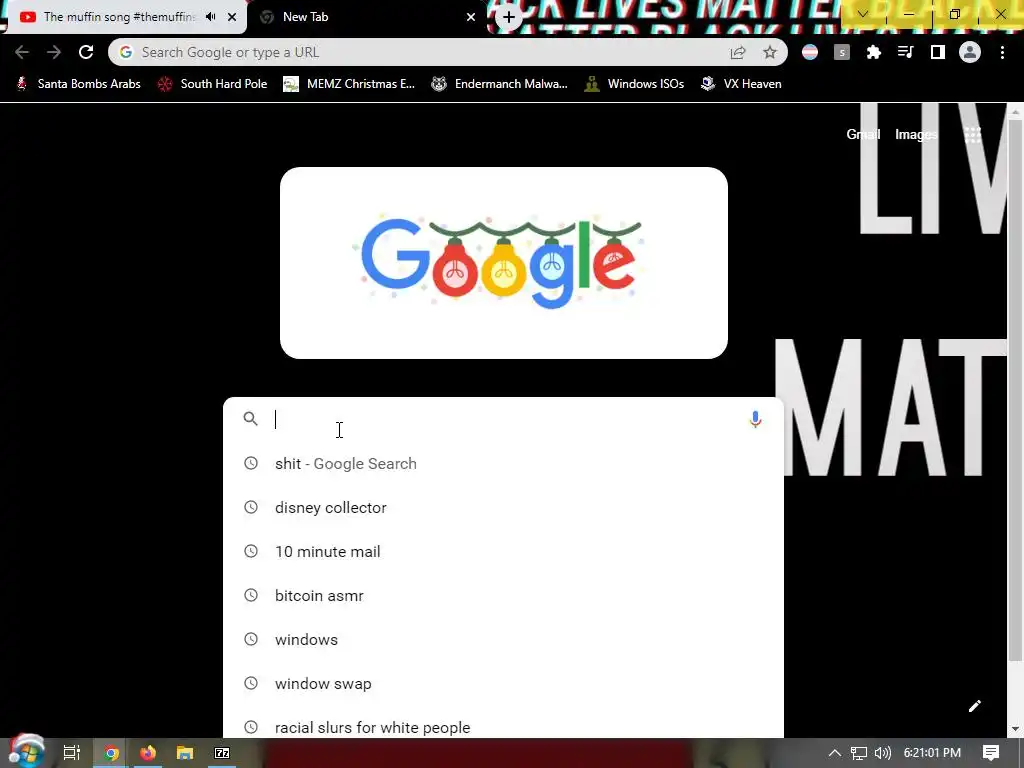
Task: Open File Explorer from taskbar
Action: [185, 753]
